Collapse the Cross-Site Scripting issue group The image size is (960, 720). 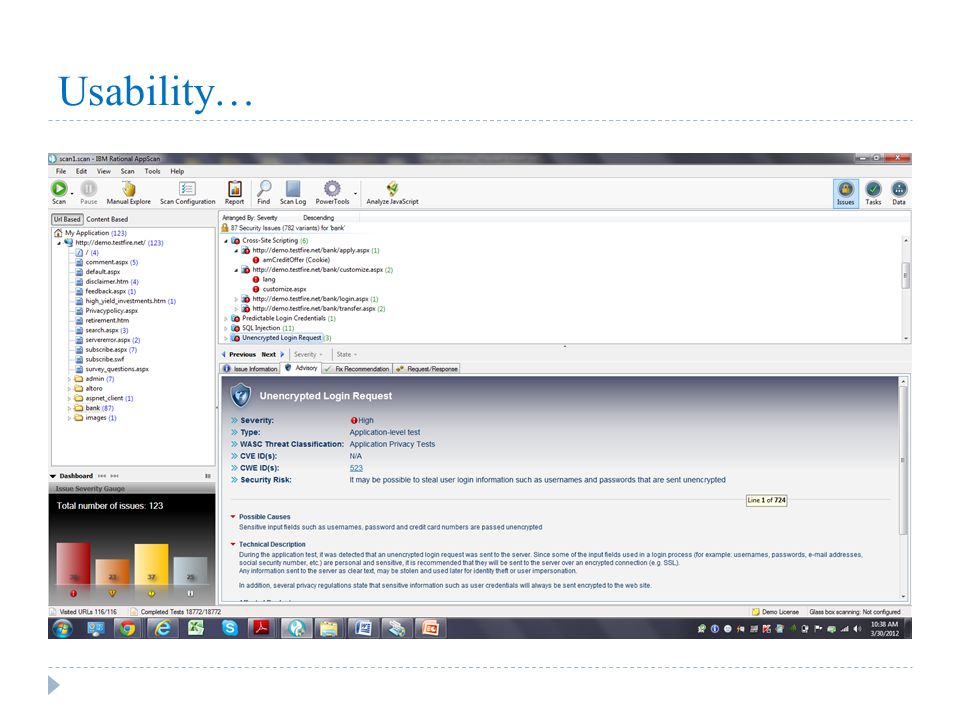[x=226, y=241]
